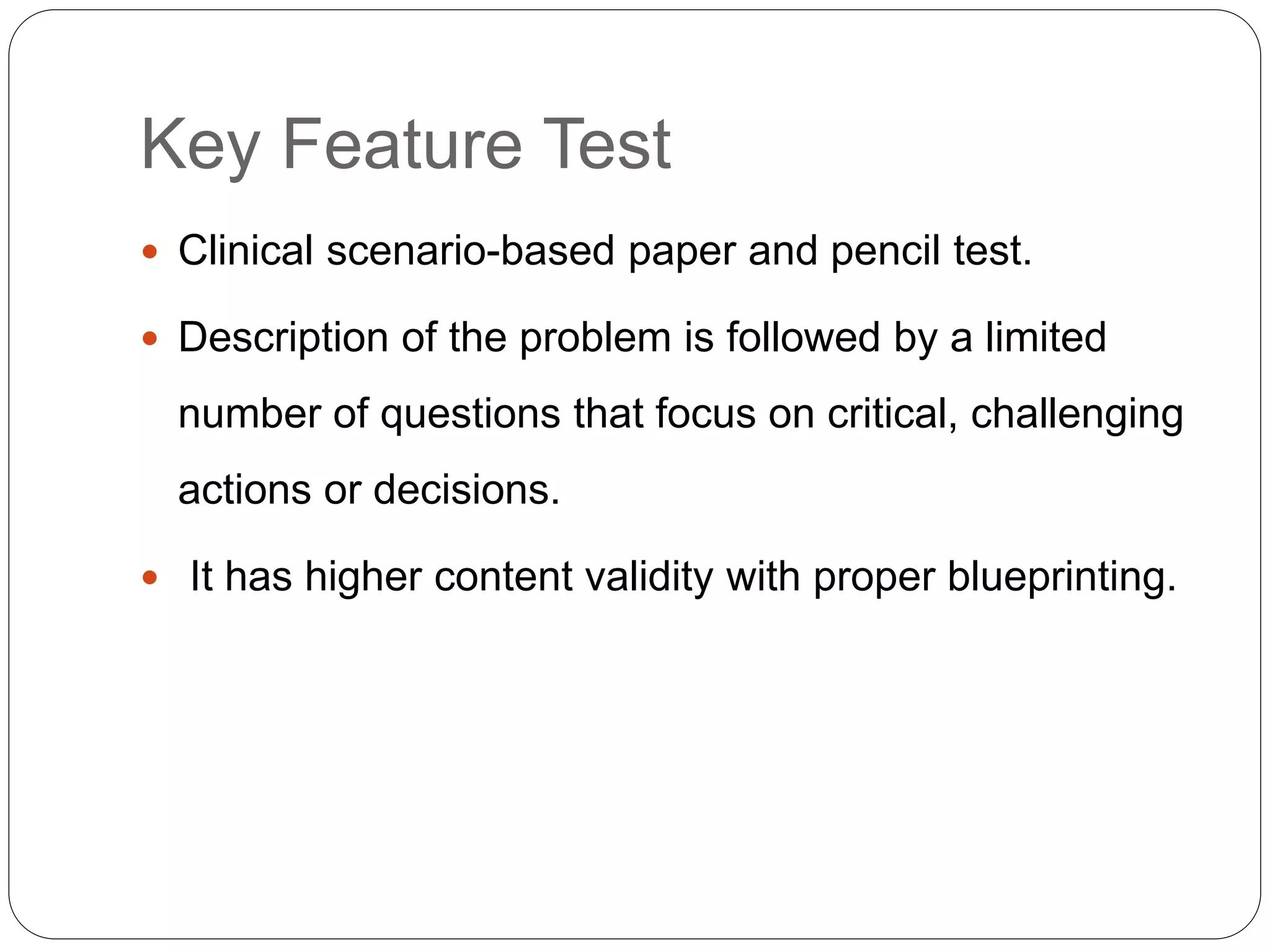Click the first orange bullet point
This screenshot has width=1270, height=952.
click(x=149, y=252)
